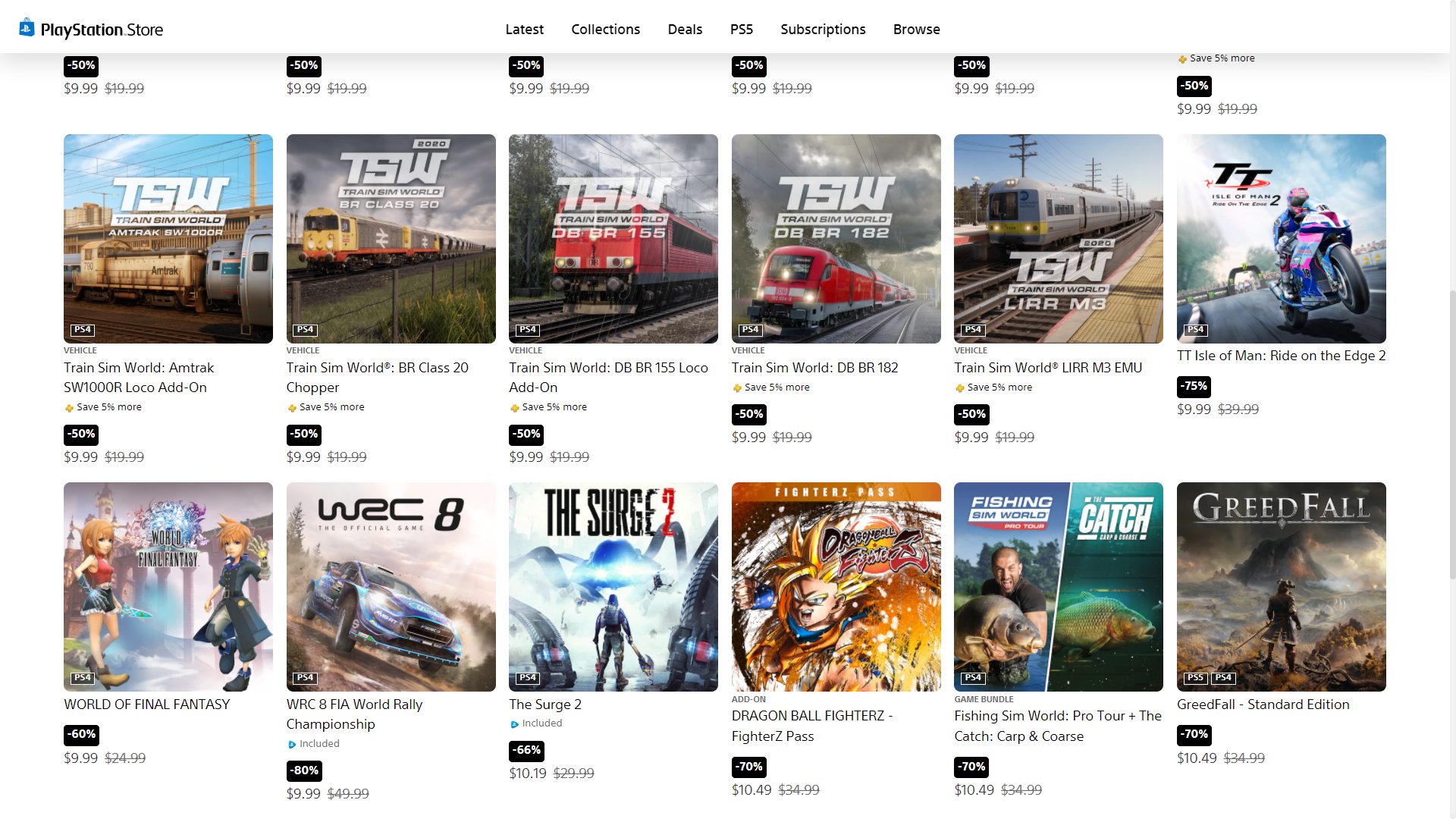Click the PS5 platform badge on GreedFall
This screenshot has height=819, width=1456.
tap(1195, 678)
